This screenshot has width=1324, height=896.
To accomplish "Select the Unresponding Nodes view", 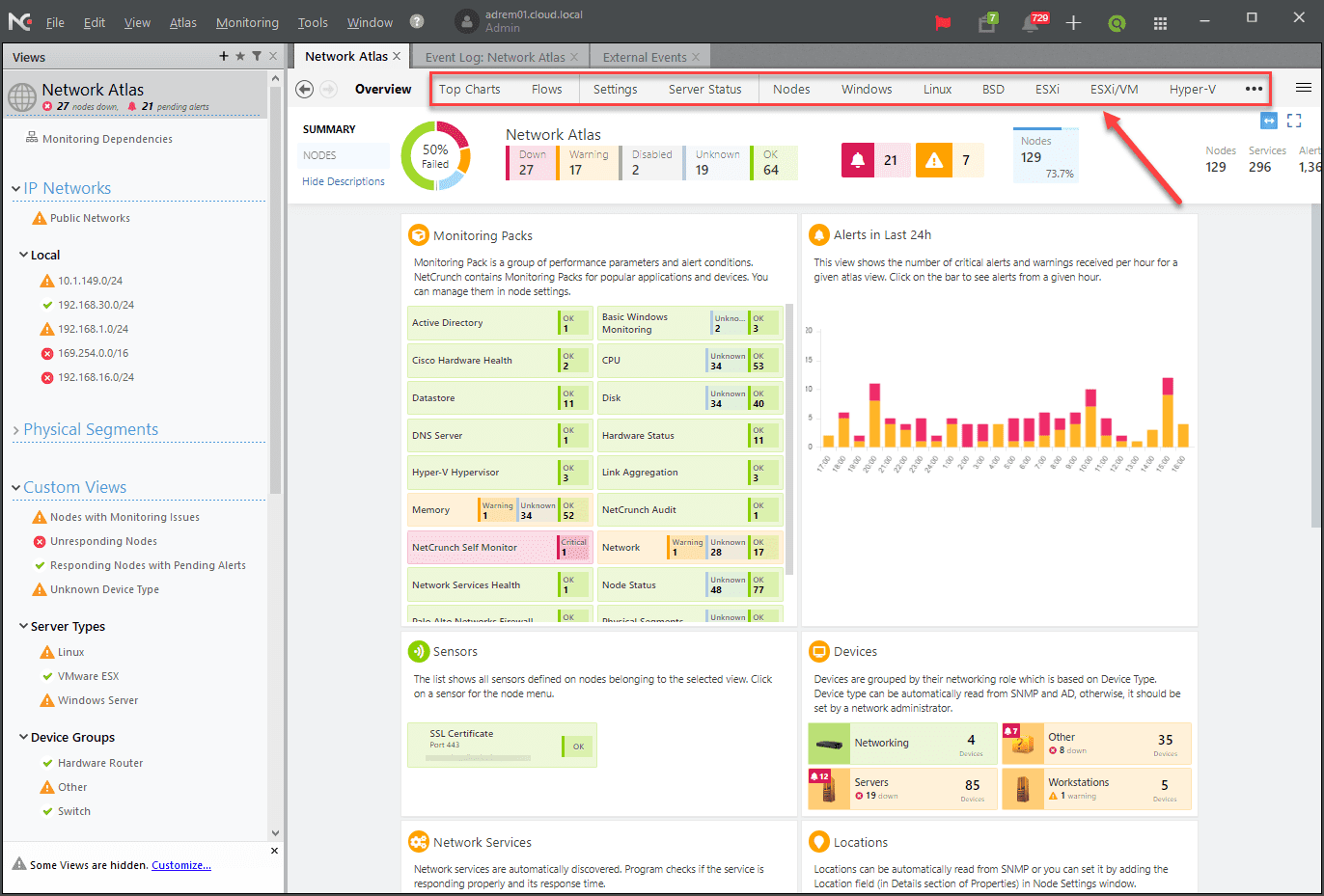I will 103,541.
